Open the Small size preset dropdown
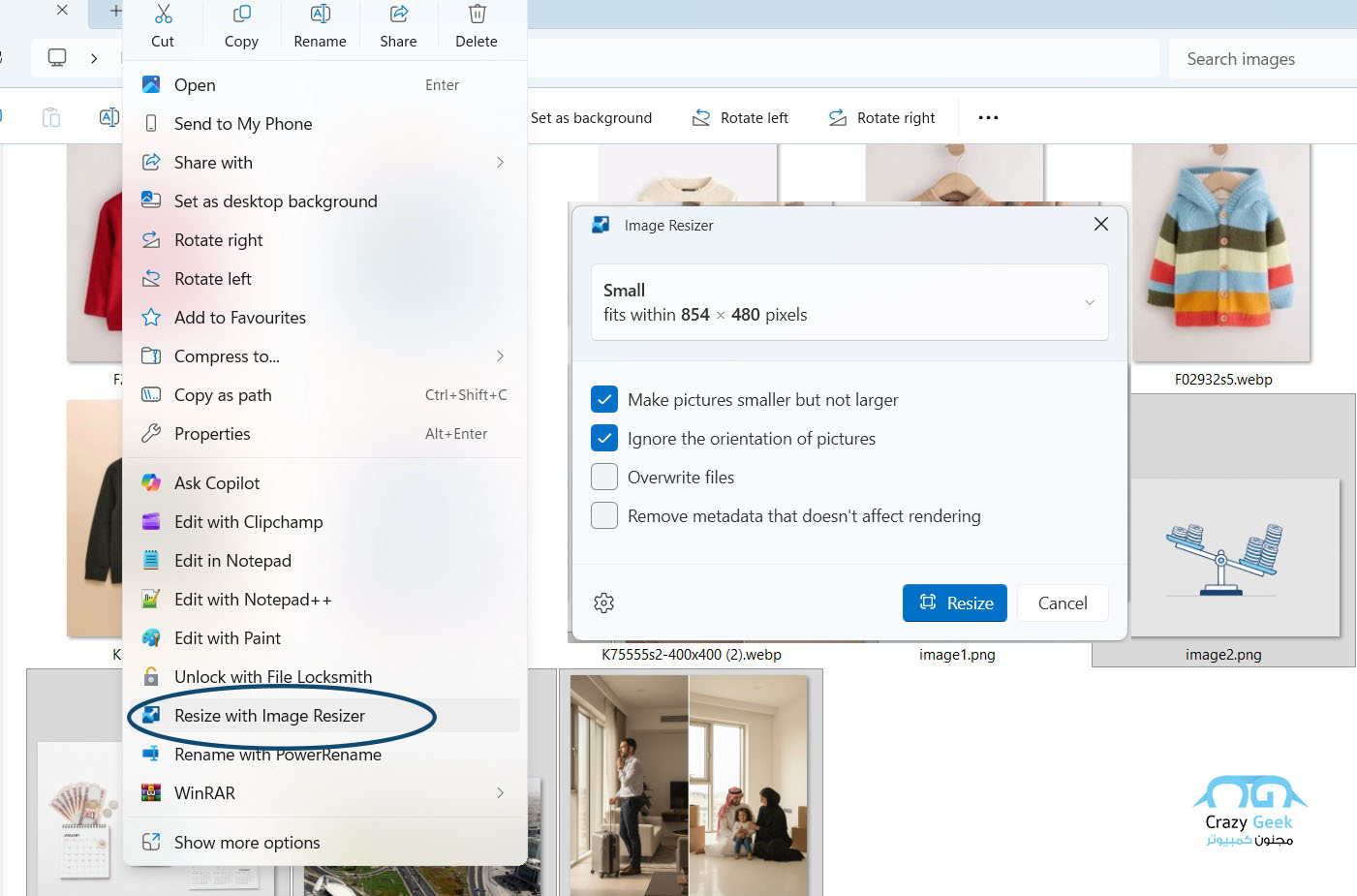Viewport: 1357px width, 896px height. pyautogui.click(x=848, y=302)
